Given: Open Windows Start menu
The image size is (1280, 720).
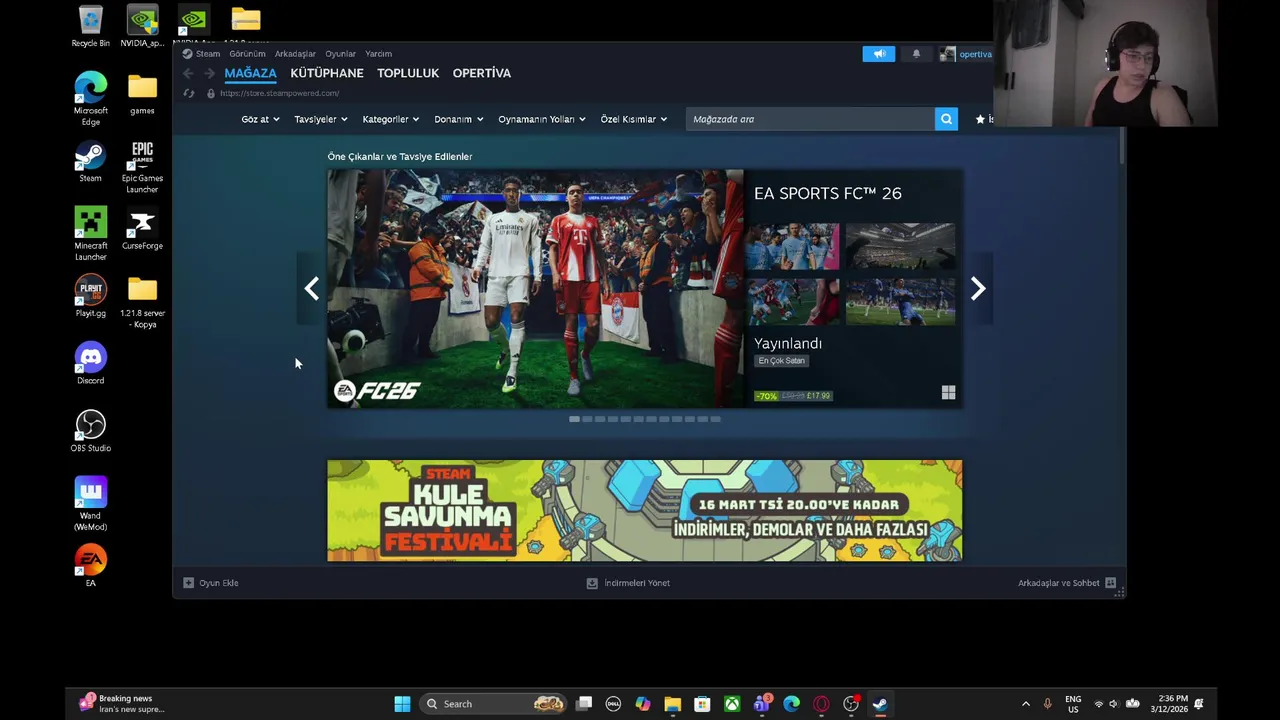Looking at the screenshot, I should [402, 704].
